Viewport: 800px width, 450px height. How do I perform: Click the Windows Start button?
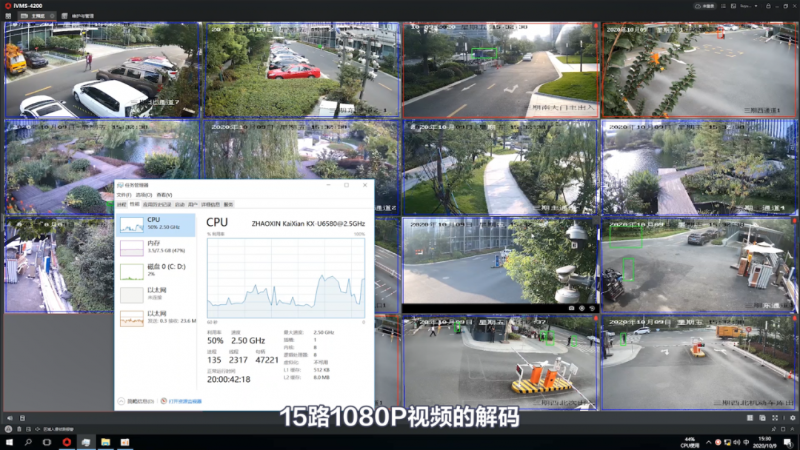[9, 441]
